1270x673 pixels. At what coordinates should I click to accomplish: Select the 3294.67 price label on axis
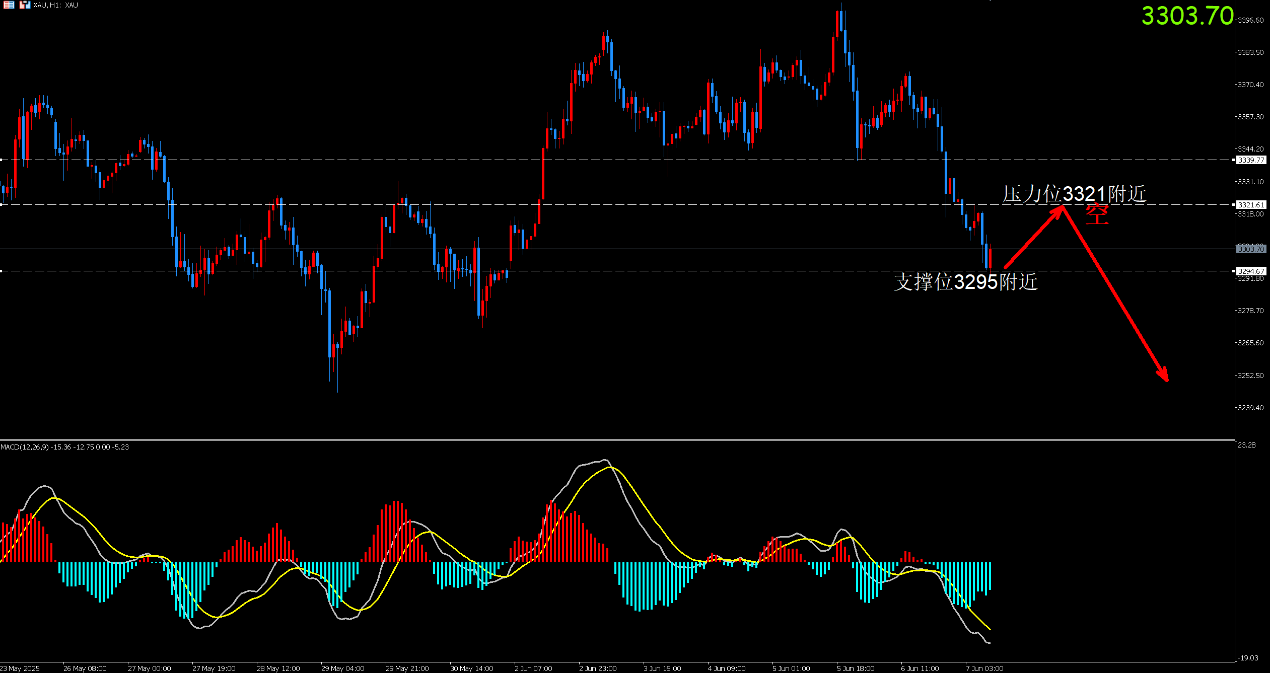1251,271
